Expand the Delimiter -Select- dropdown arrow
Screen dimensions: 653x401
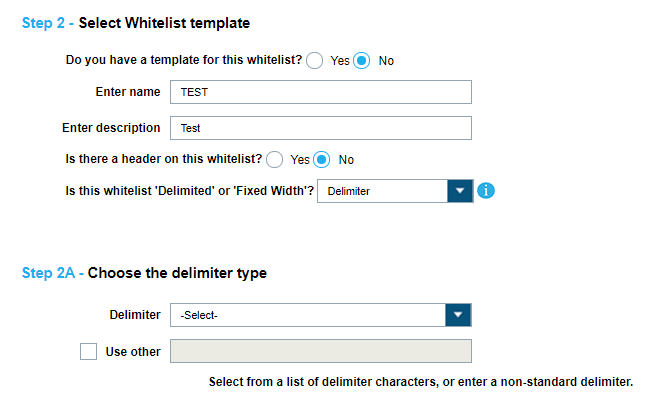459,315
